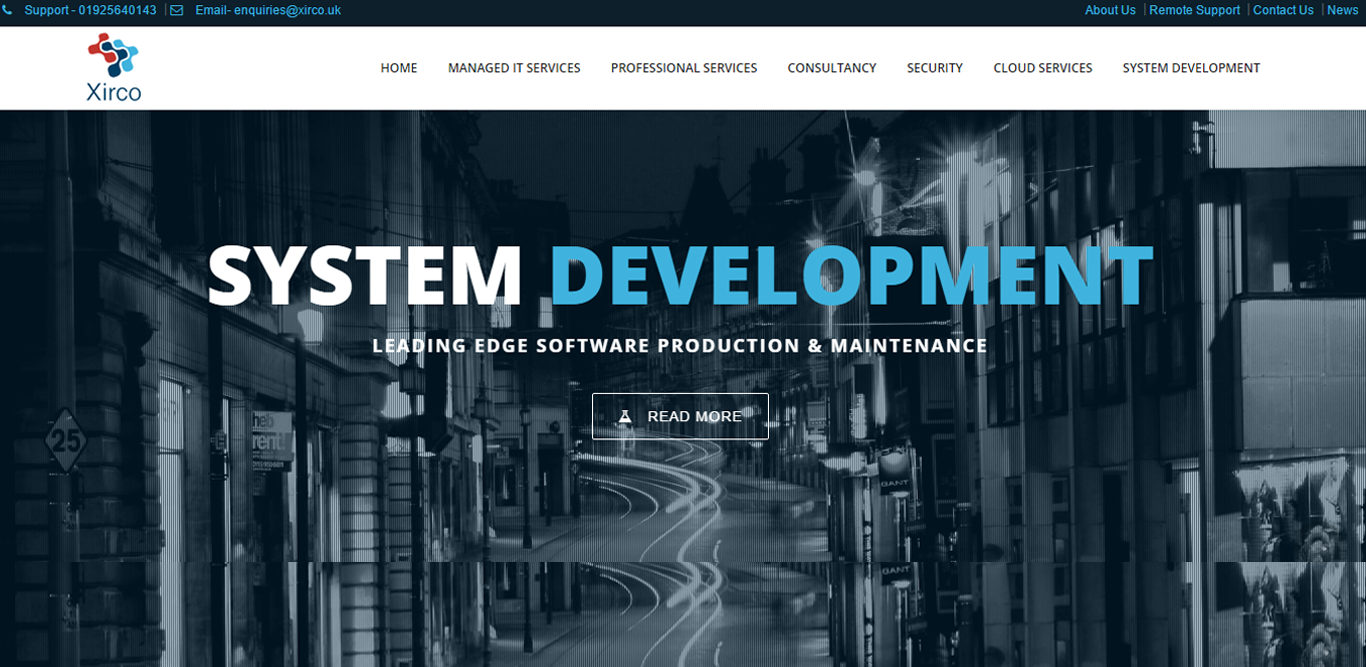Open the Professional Services menu
Viewport: 1366px width, 667px height.
(x=684, y=68)
